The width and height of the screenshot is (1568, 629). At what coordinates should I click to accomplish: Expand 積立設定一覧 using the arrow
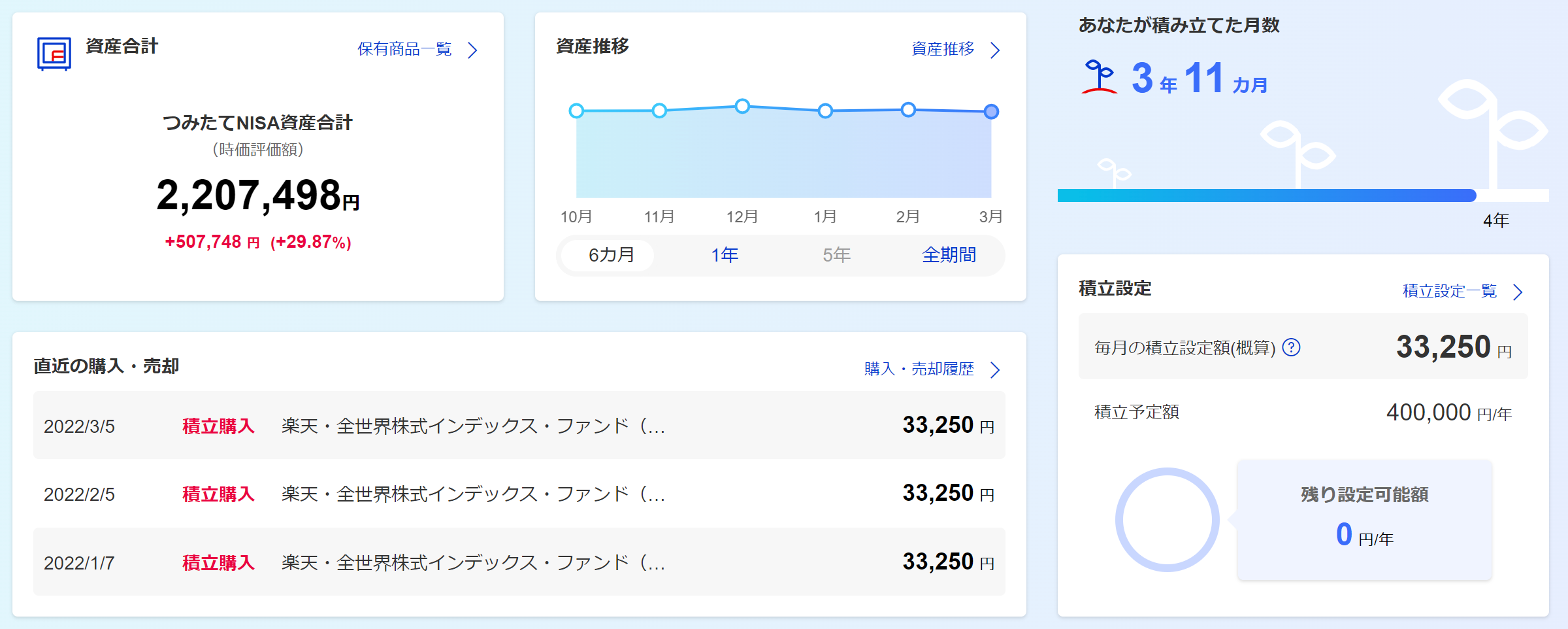point(1518,292)
